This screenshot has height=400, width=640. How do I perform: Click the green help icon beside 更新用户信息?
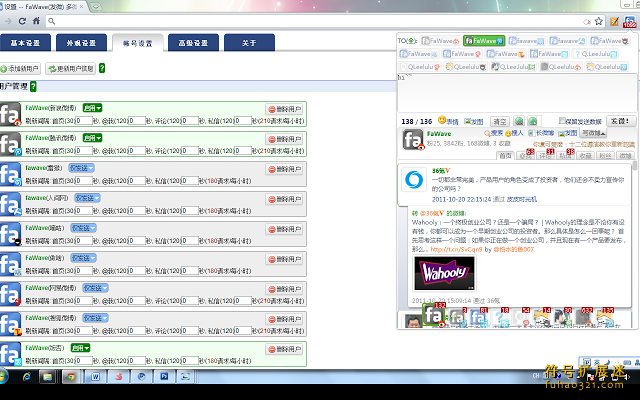click(x=102, y=68)
